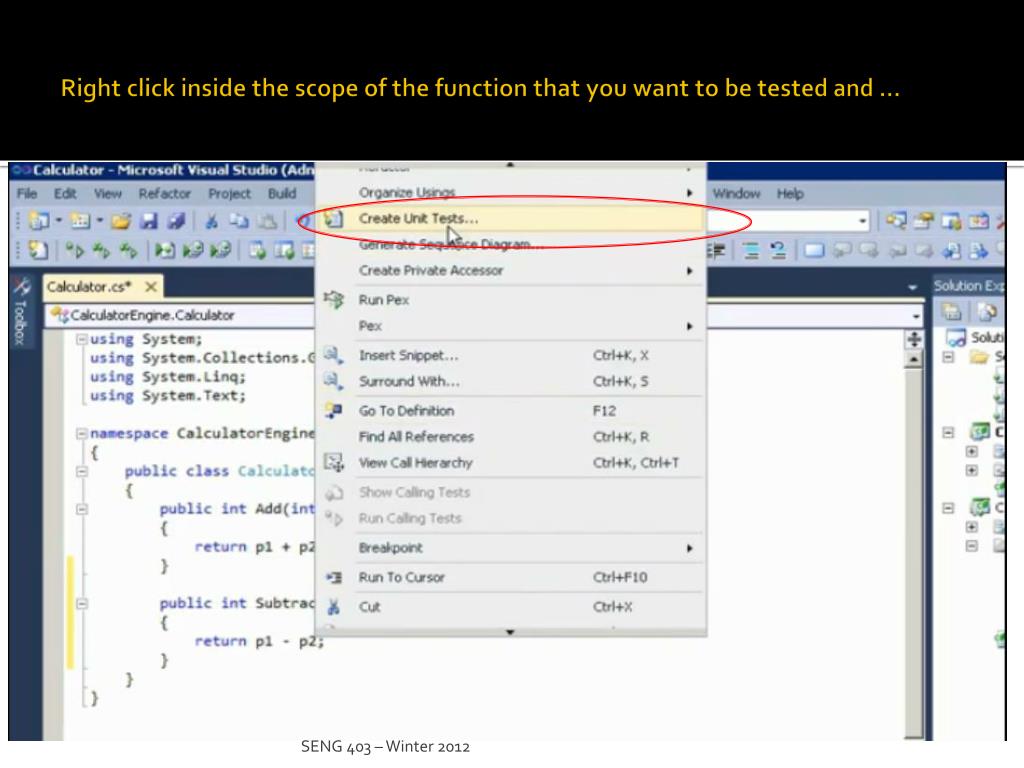Open the Refactor menu
The image size is (1024, 768).
point(165,194)
